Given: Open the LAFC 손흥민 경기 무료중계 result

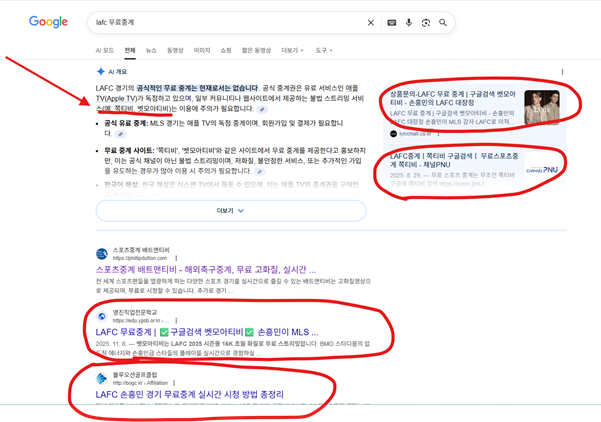Looking at the screenshot, I should (189, 395).
